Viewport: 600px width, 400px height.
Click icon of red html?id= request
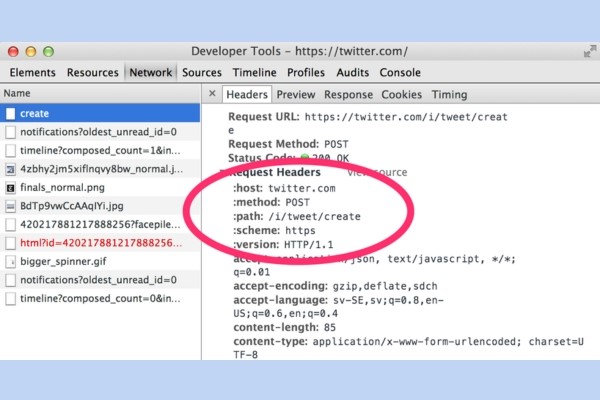point(11,243)
